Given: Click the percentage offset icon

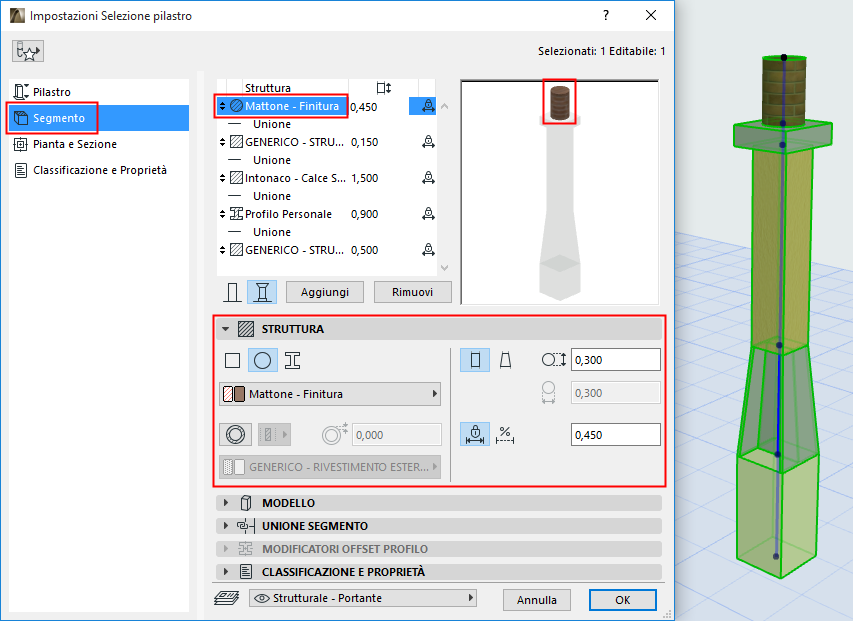Looking at the screenshot, I should pos(505,434).
